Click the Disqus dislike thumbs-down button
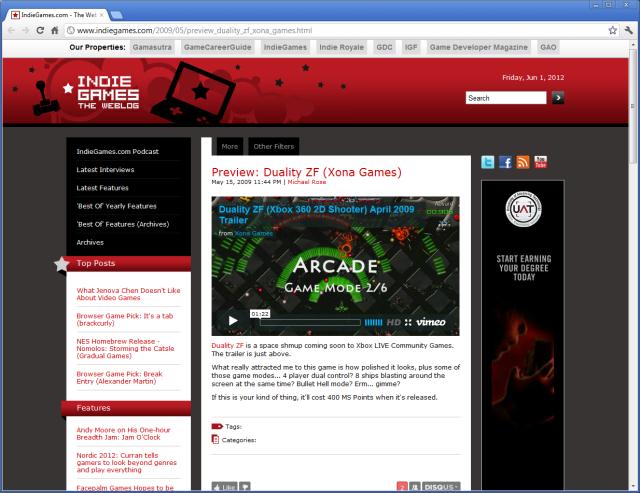Image resolution: width=640 pixels, height=493 pixels. pos(244,486)
